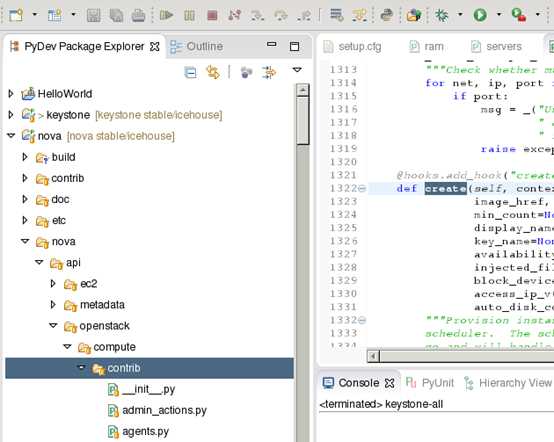Click the Save All toolbar icon
The height and width of the screenshot is (442, 554).
tap(116, 15)
